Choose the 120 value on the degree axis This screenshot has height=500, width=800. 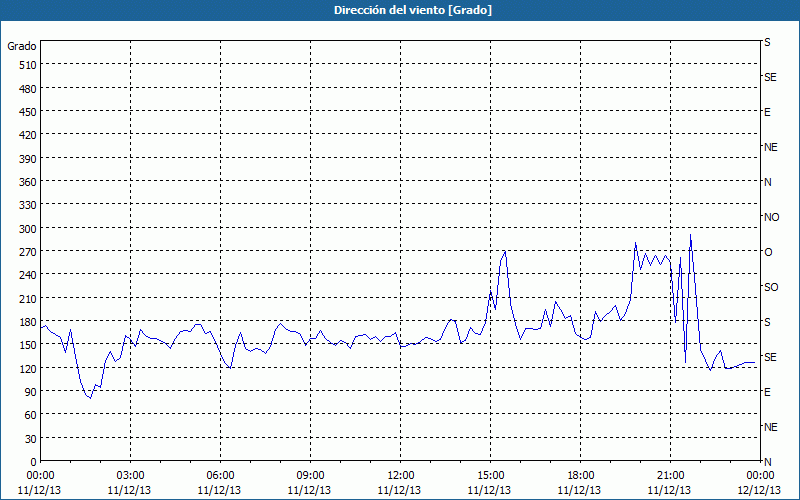click(28, 368)
